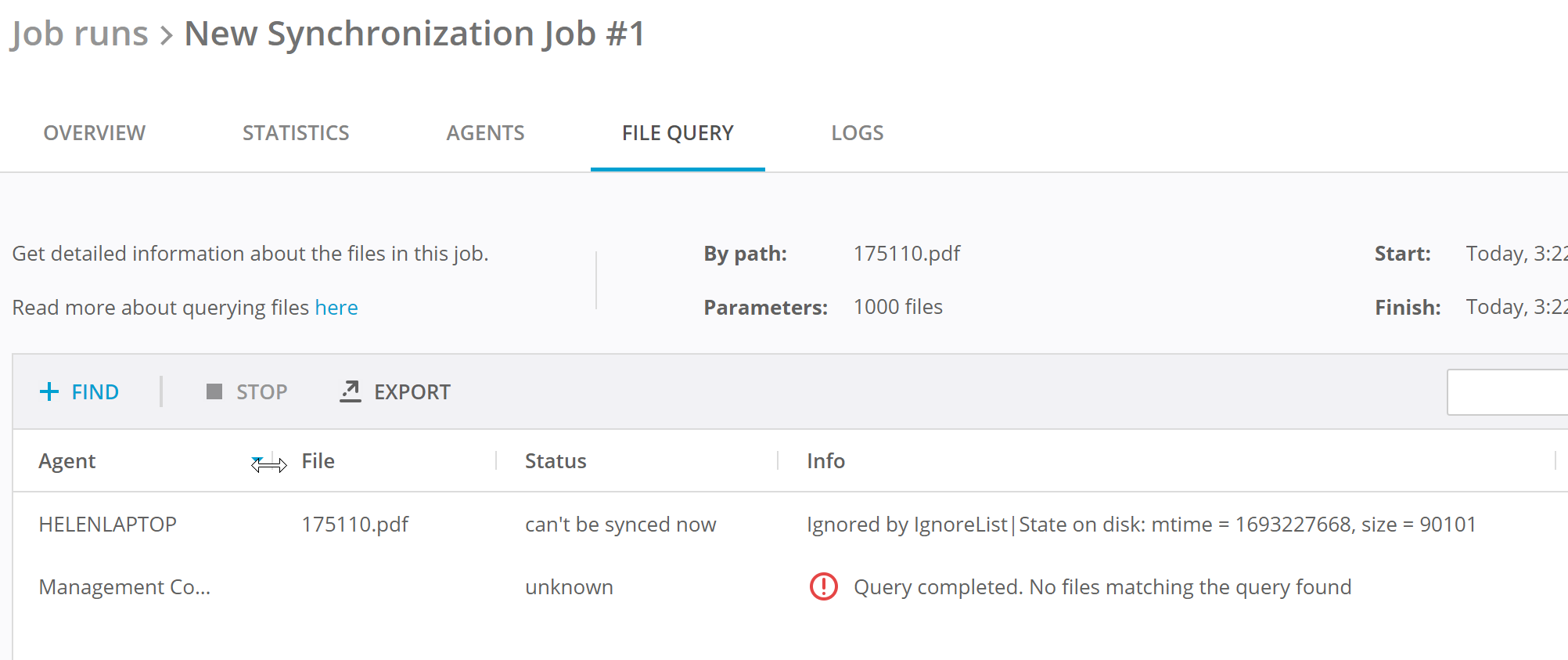Click the 175110.pdf file cell
The height and width of the screenshot is (660, 1568).
(x=355, y=525)
